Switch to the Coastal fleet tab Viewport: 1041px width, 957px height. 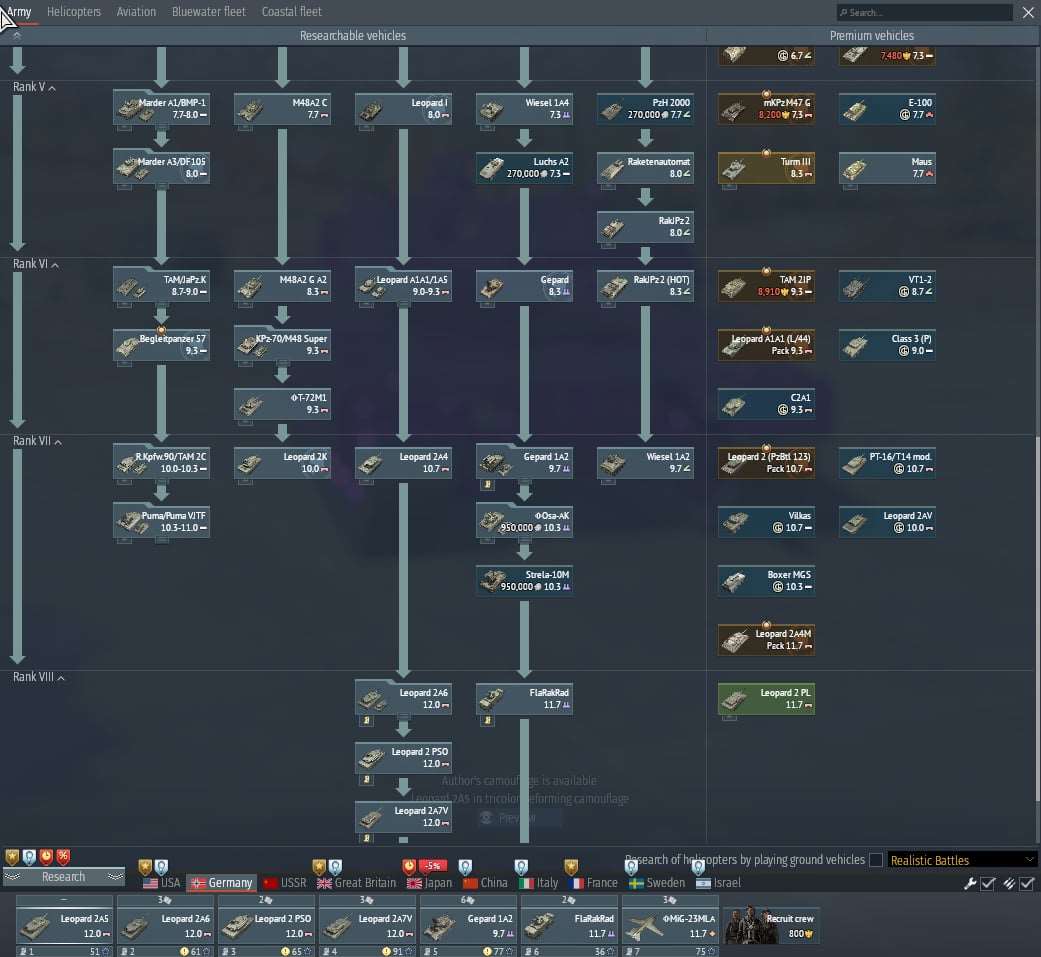[291, 12]
